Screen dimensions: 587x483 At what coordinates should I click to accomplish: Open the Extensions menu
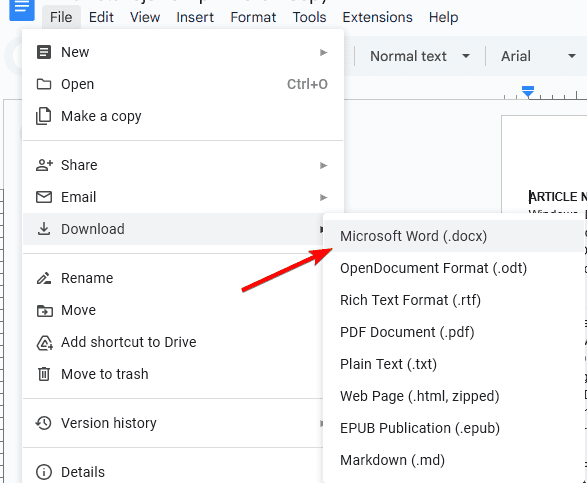(x=377, y=17)
